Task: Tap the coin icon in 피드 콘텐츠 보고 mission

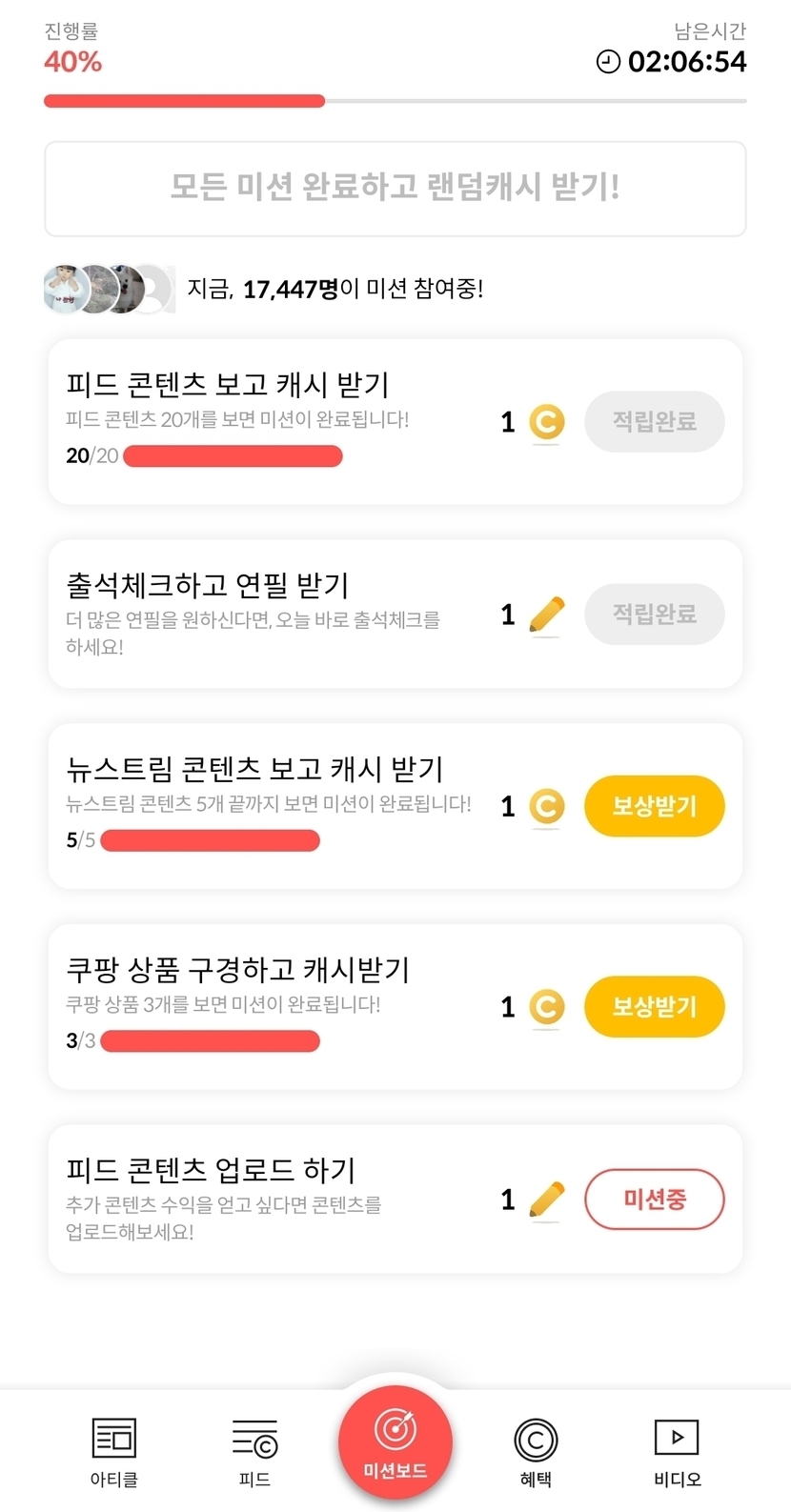Action: [x=546, y=422]
